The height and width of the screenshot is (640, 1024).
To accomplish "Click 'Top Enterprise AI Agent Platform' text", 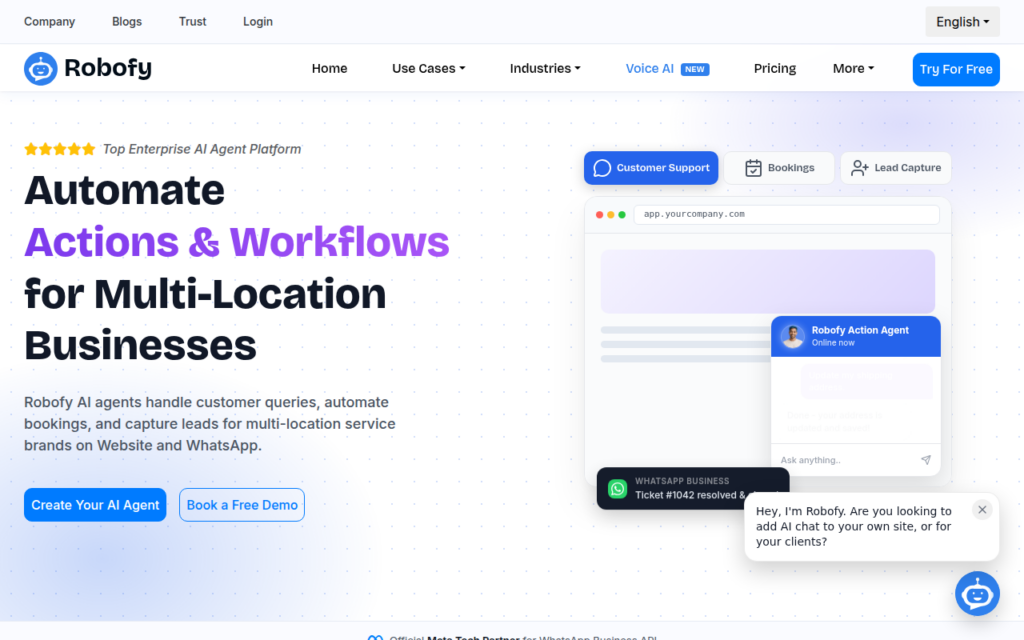I will pos(202,149).
